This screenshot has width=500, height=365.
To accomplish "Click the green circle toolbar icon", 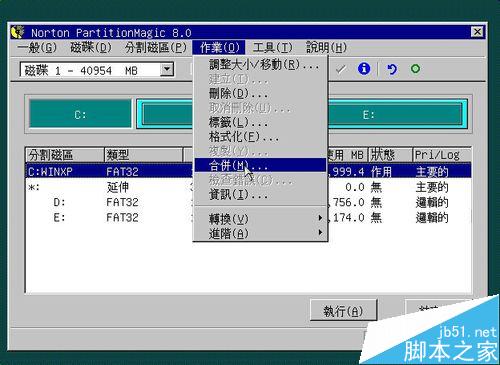I will coord(415,69).
